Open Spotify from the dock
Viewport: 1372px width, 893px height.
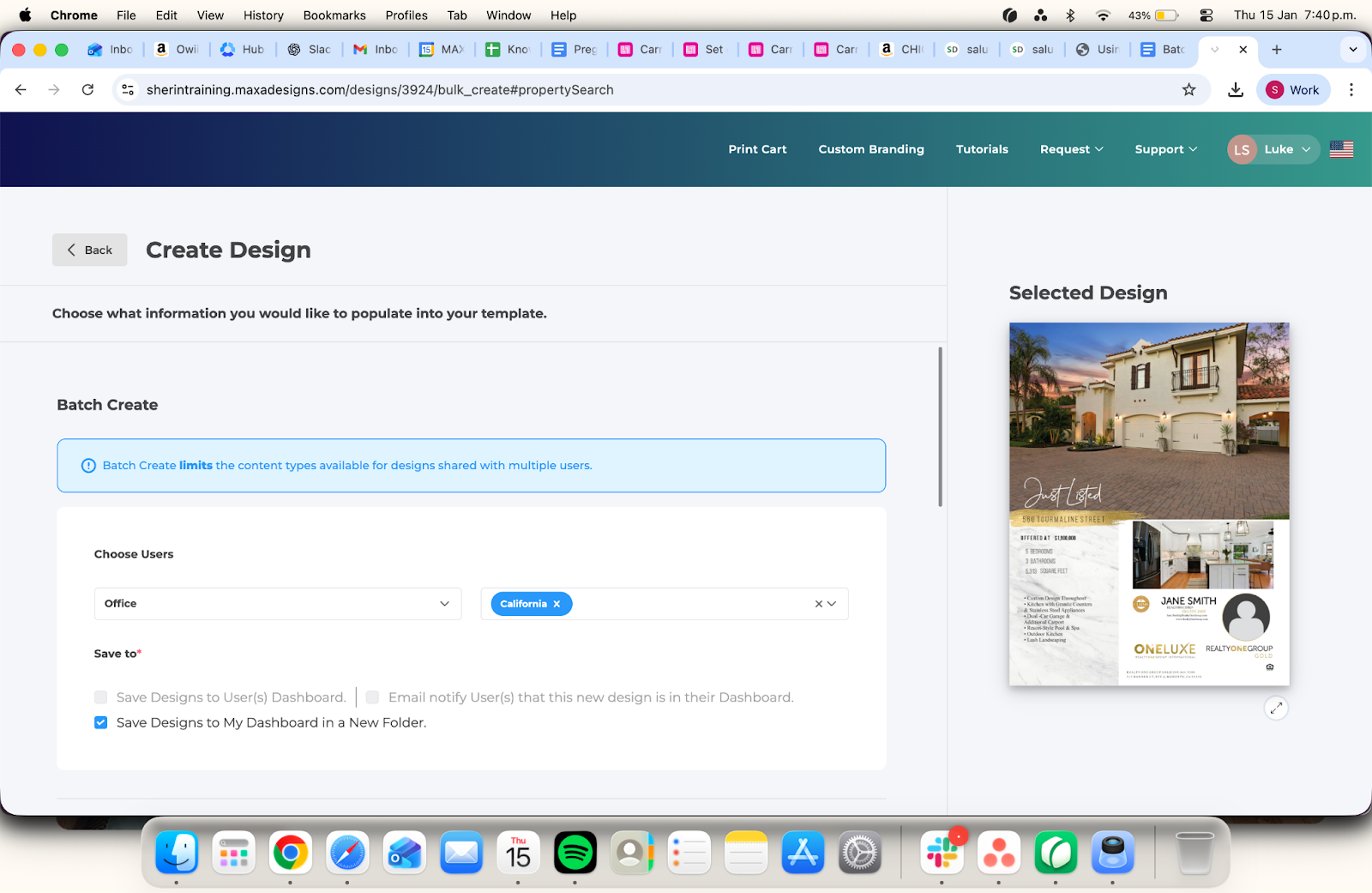click(575, 853)
